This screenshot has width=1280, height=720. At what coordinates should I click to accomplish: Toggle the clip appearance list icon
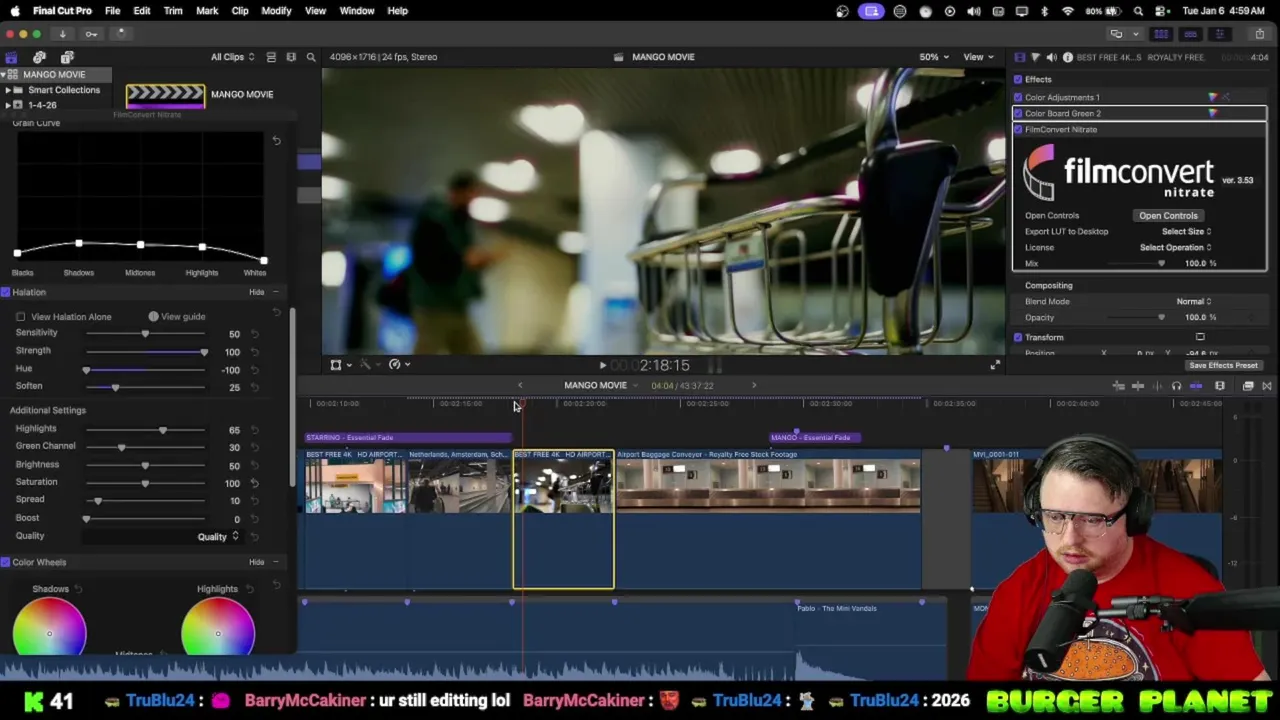click(272, 57)
